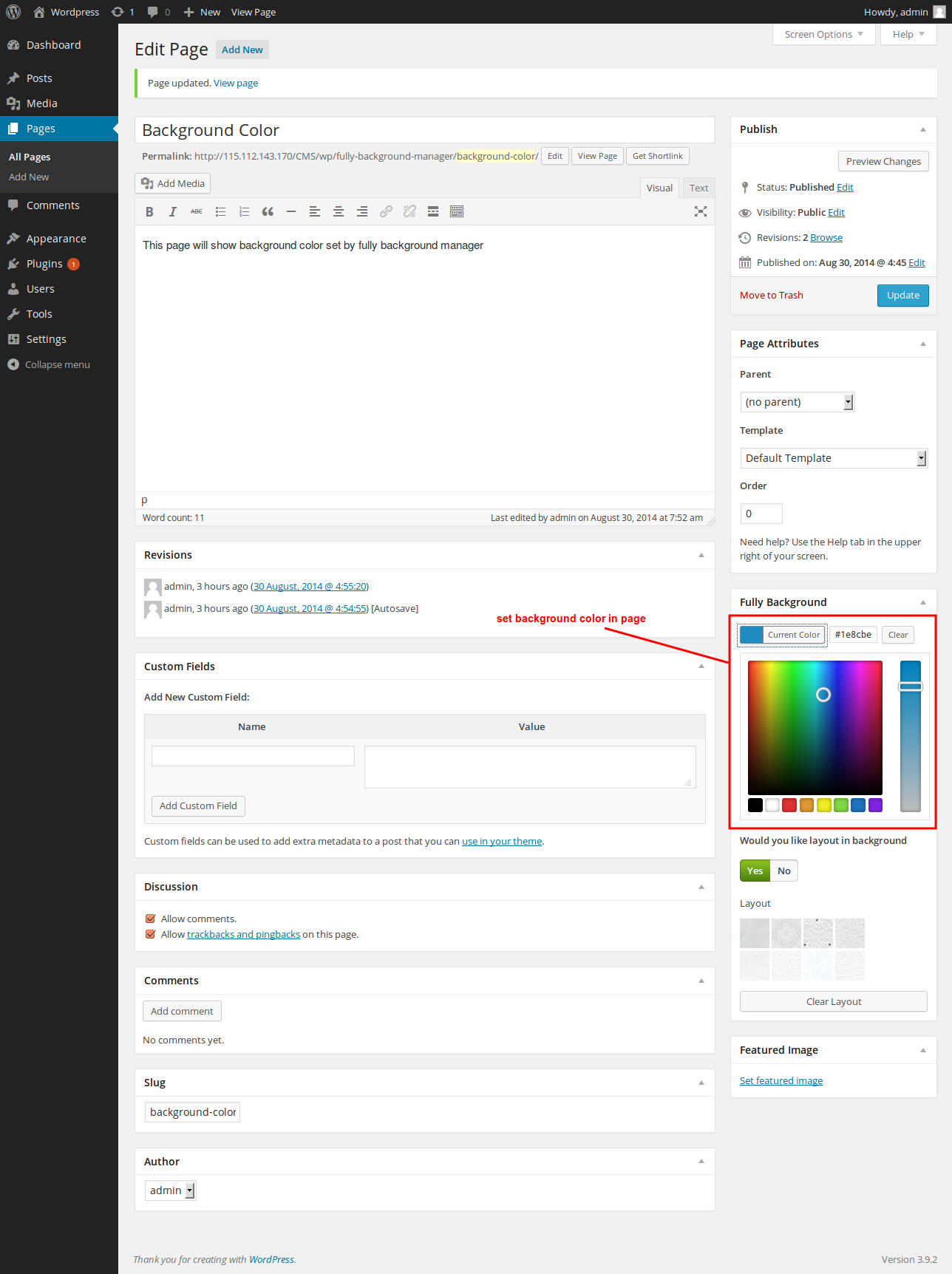
Task: Toggle Allow trackbacks and pingbacks checkbox
Action: tap(151, 934)
